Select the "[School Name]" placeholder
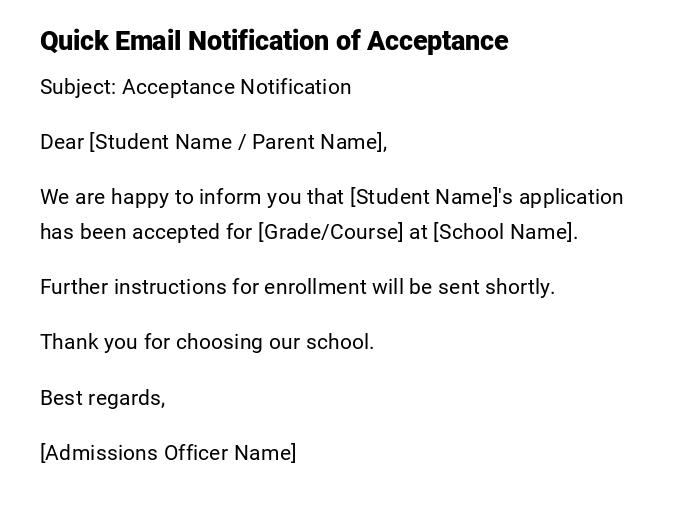Screen dimensions: 700x515 [x=503, y=232]
